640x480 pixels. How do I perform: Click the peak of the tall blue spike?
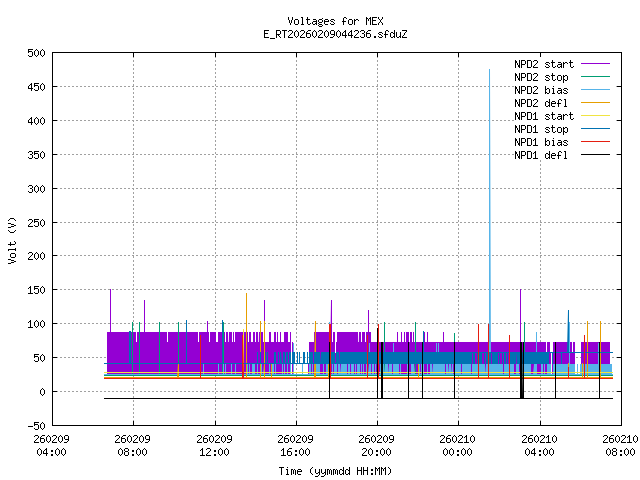pos(489,70)
